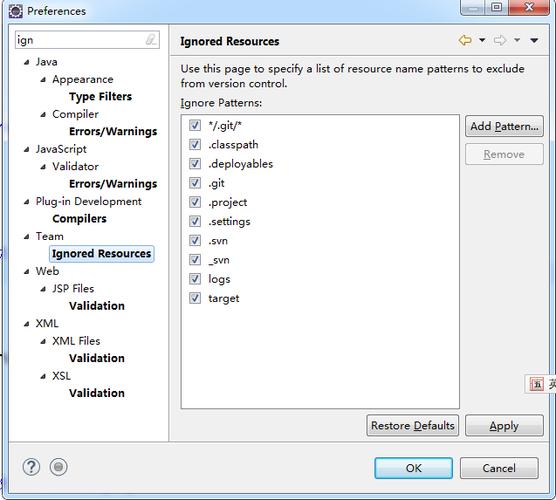Viewport: 556px width, 500px height.
Task: Click the Add Pattern button
Action: point(504,126)
